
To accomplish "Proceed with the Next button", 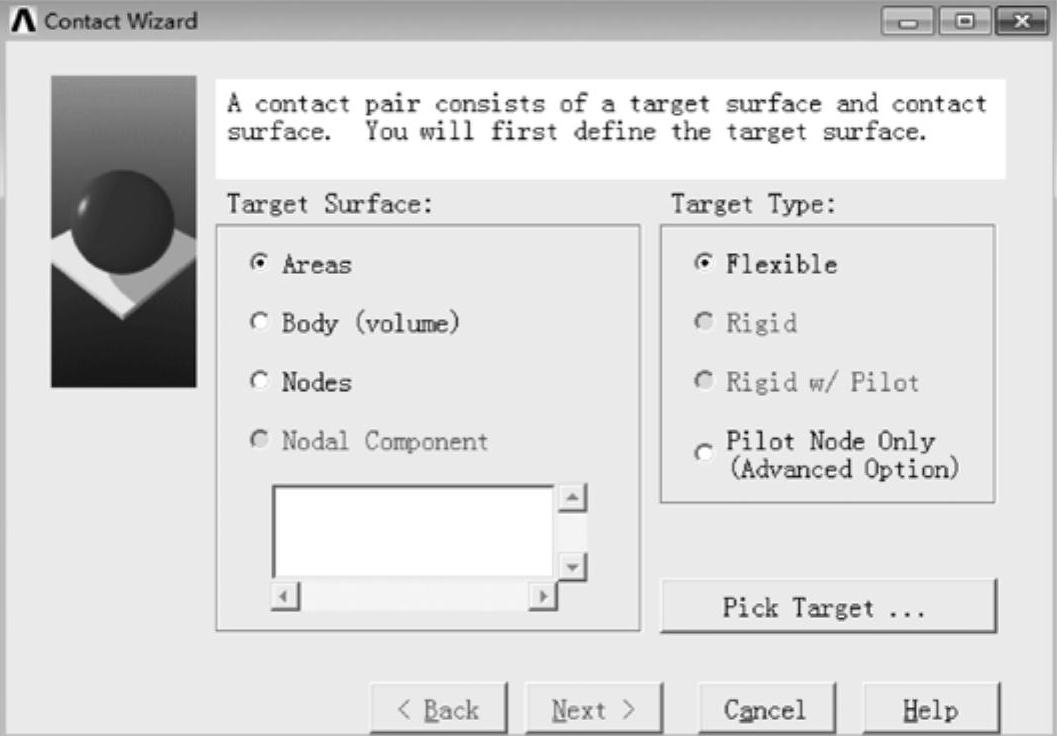I will tap(594, 710).
